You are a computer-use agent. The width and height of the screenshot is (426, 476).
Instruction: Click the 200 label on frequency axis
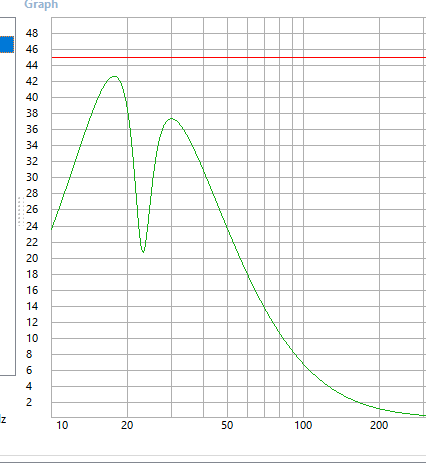pos(379,425)
